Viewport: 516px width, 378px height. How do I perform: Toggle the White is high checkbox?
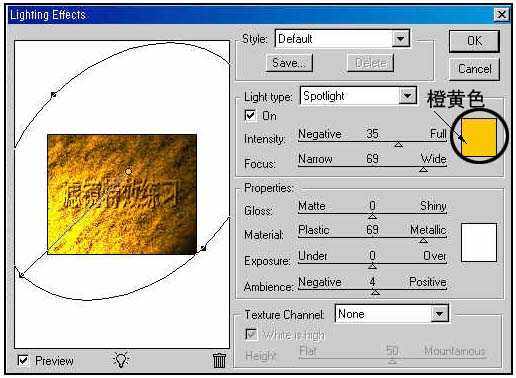pyautogui.click(x=251, y=334)
